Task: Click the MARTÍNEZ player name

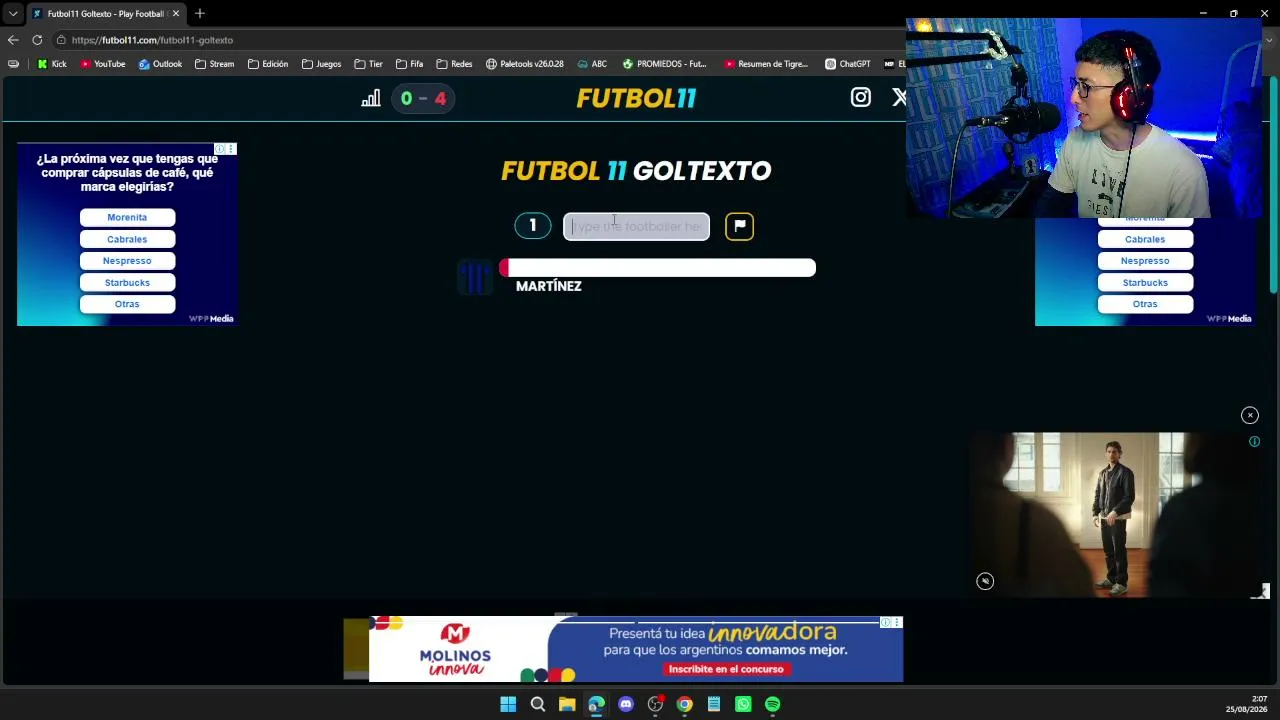Action: pyautogui.click(x=548, y=286)
